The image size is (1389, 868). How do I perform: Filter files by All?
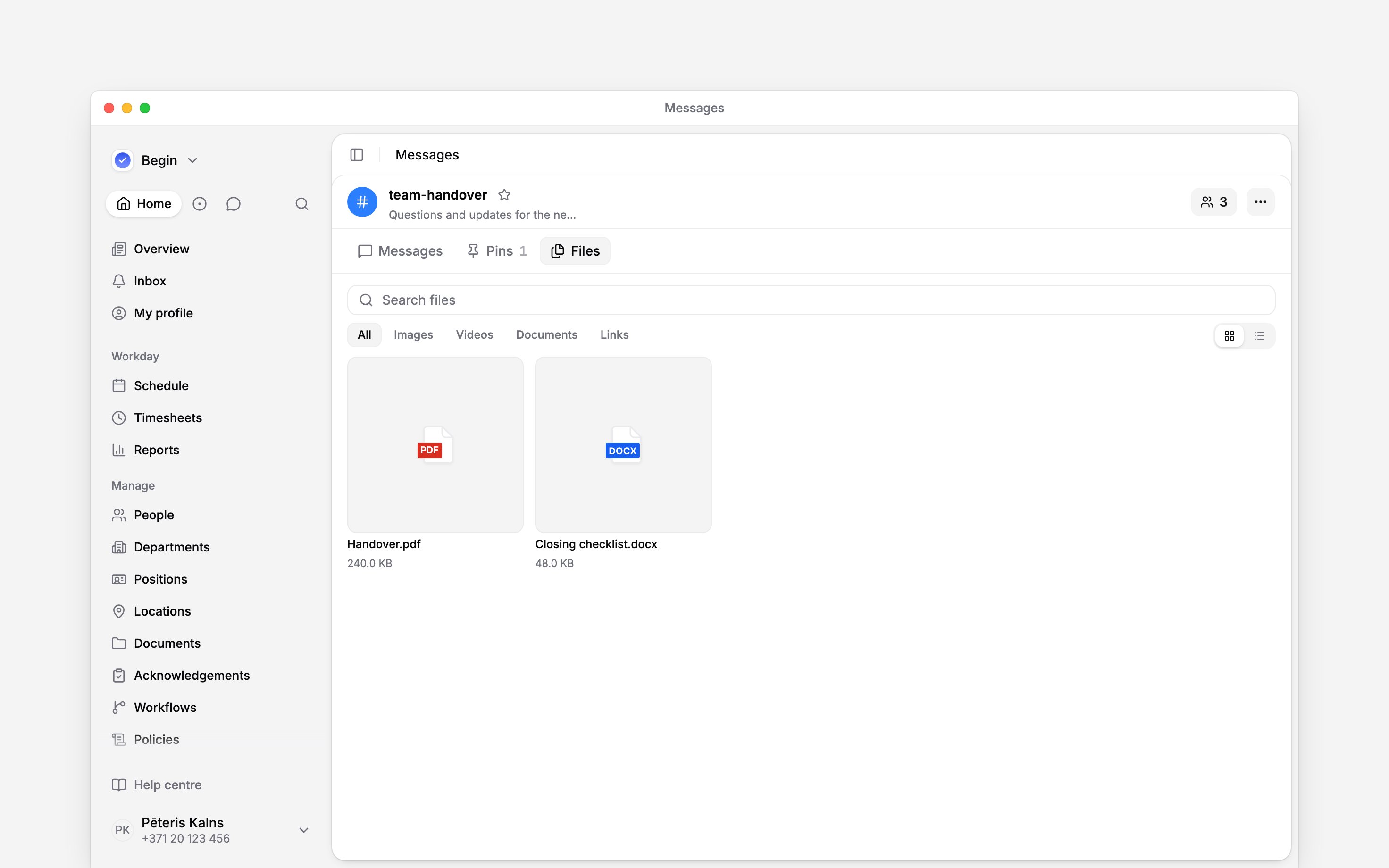364,335
